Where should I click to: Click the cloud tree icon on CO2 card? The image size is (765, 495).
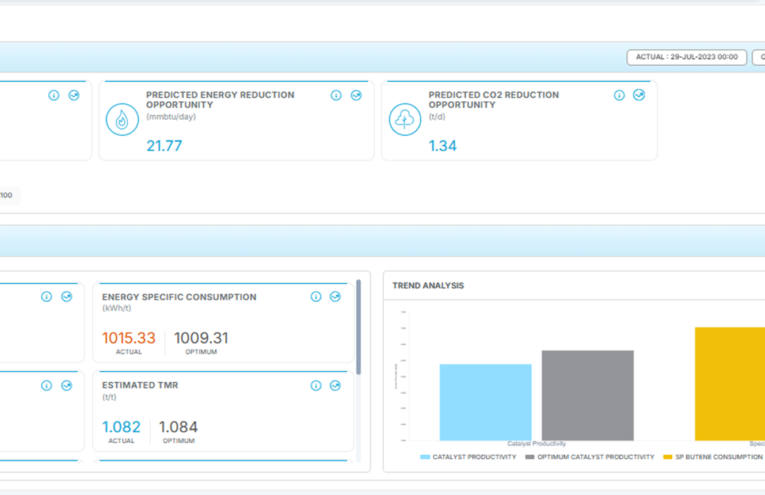point(405,119)
